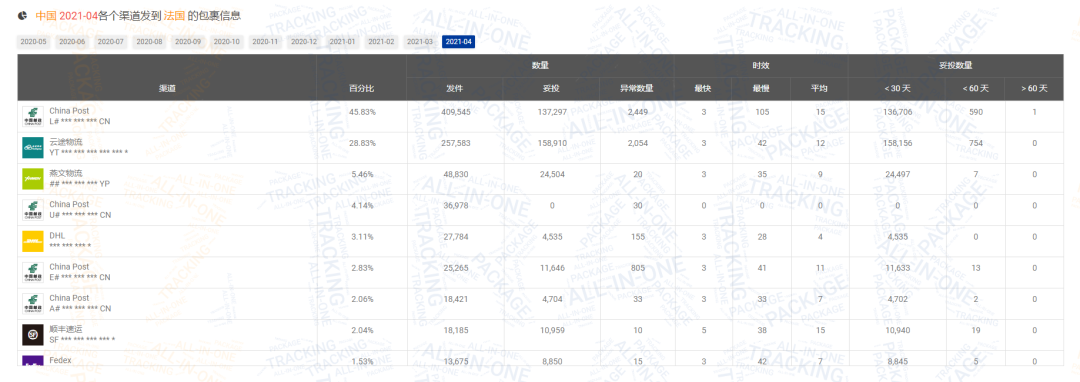
Task: Click the China Post L# carrier logo
Action: tap(32, 116)
